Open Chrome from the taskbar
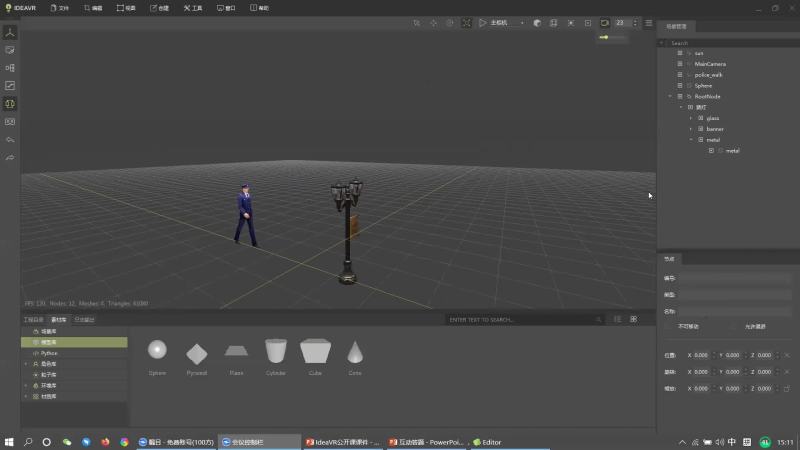The width and height of the screenshot is (800, 450). tap(124, 442)
